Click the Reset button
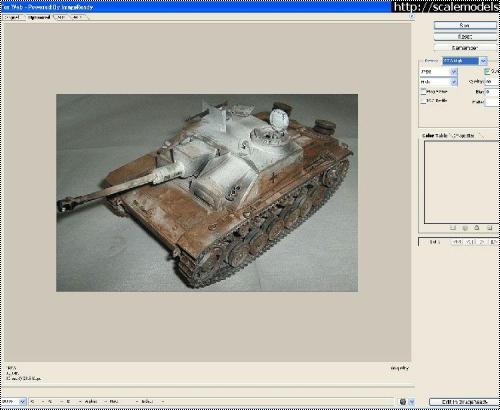500x410 pixels. point(465,37)
